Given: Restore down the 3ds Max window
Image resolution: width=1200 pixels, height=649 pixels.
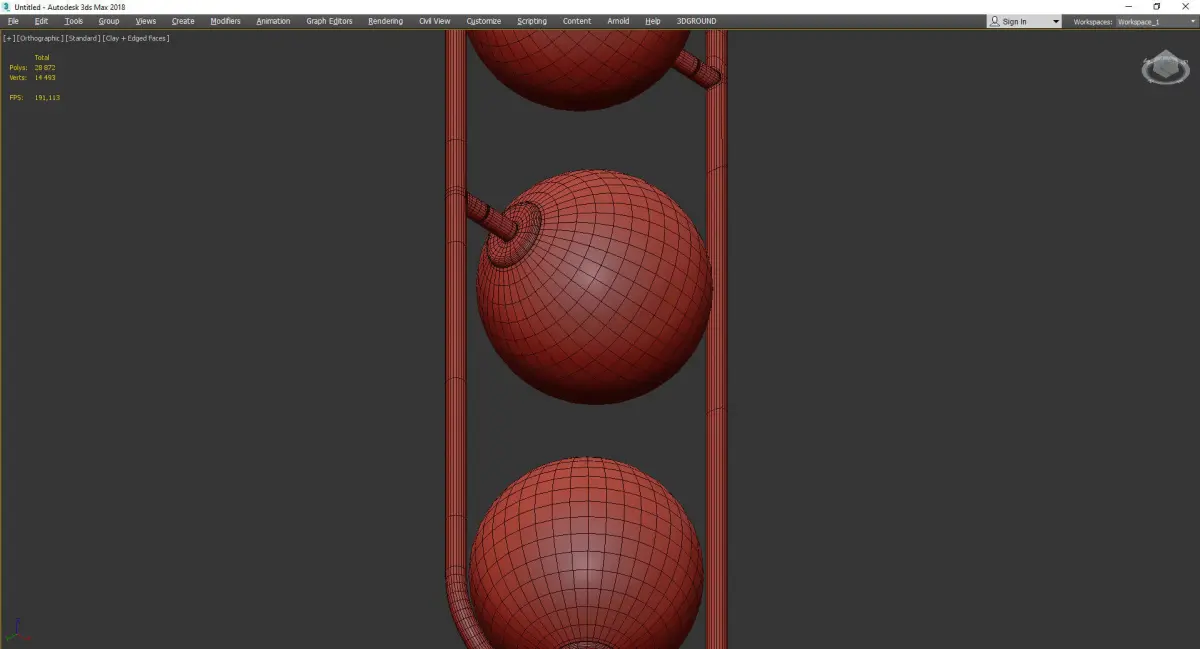Looking at the screenshot, I should click(x=1157, y=6).
